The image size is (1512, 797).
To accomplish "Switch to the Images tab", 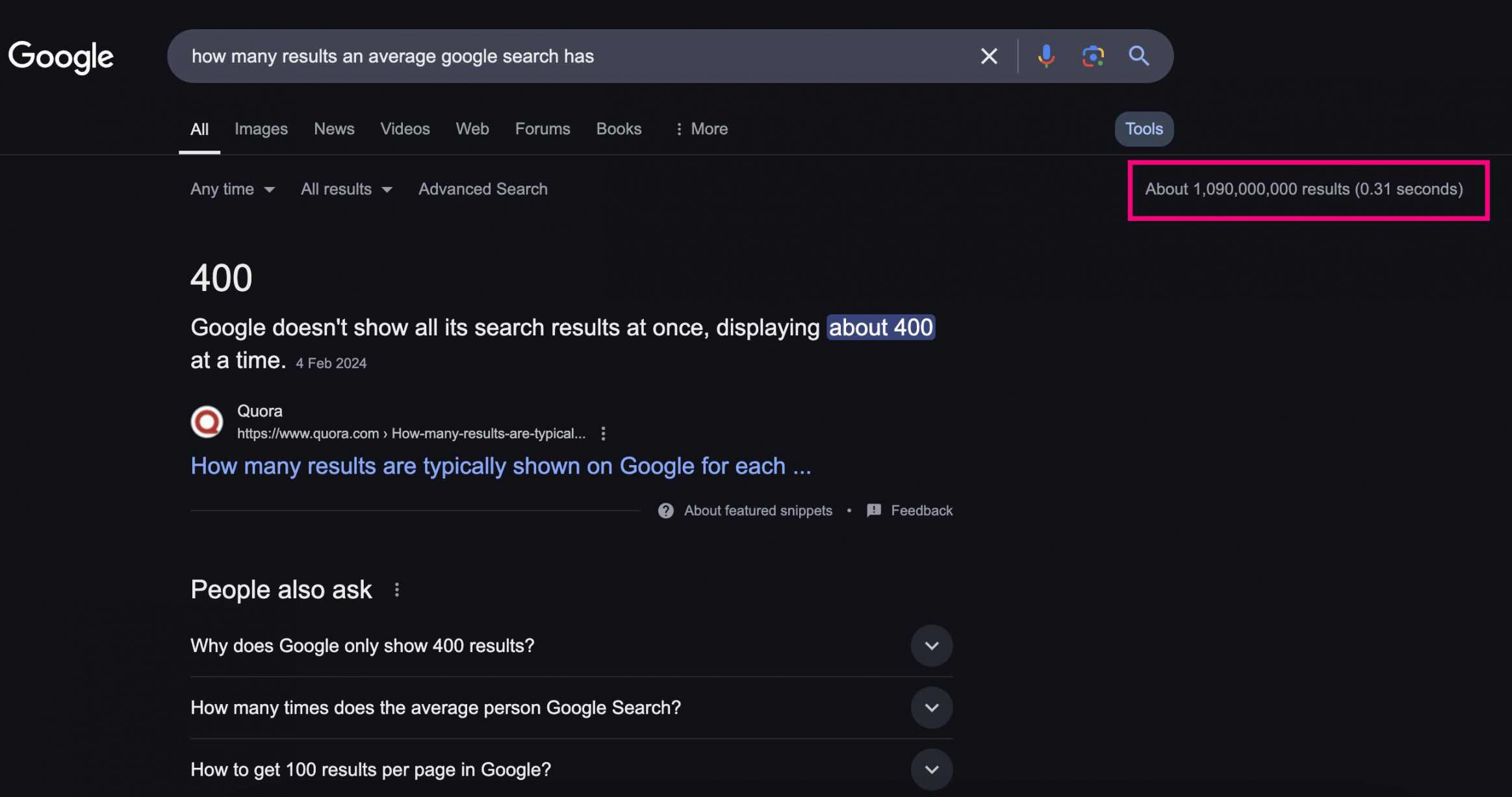I will tap(261, 129).
